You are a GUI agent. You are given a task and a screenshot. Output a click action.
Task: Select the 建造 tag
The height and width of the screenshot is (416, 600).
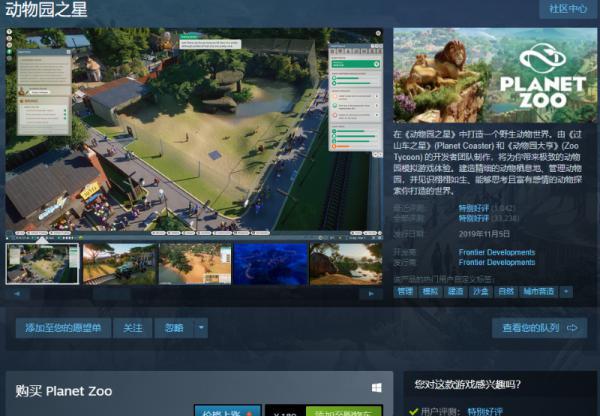click(455, 292)
